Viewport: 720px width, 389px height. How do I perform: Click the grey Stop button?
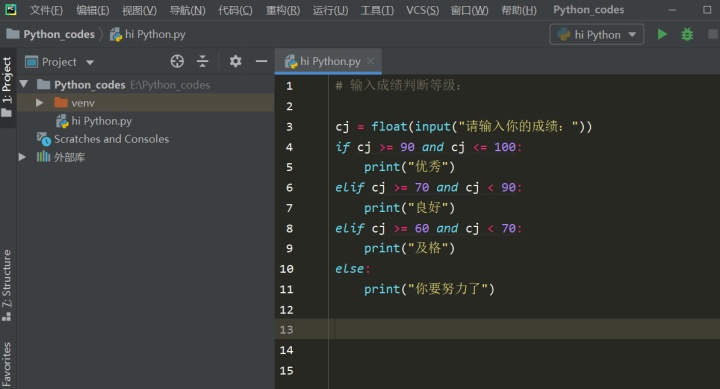pos(713,34)
